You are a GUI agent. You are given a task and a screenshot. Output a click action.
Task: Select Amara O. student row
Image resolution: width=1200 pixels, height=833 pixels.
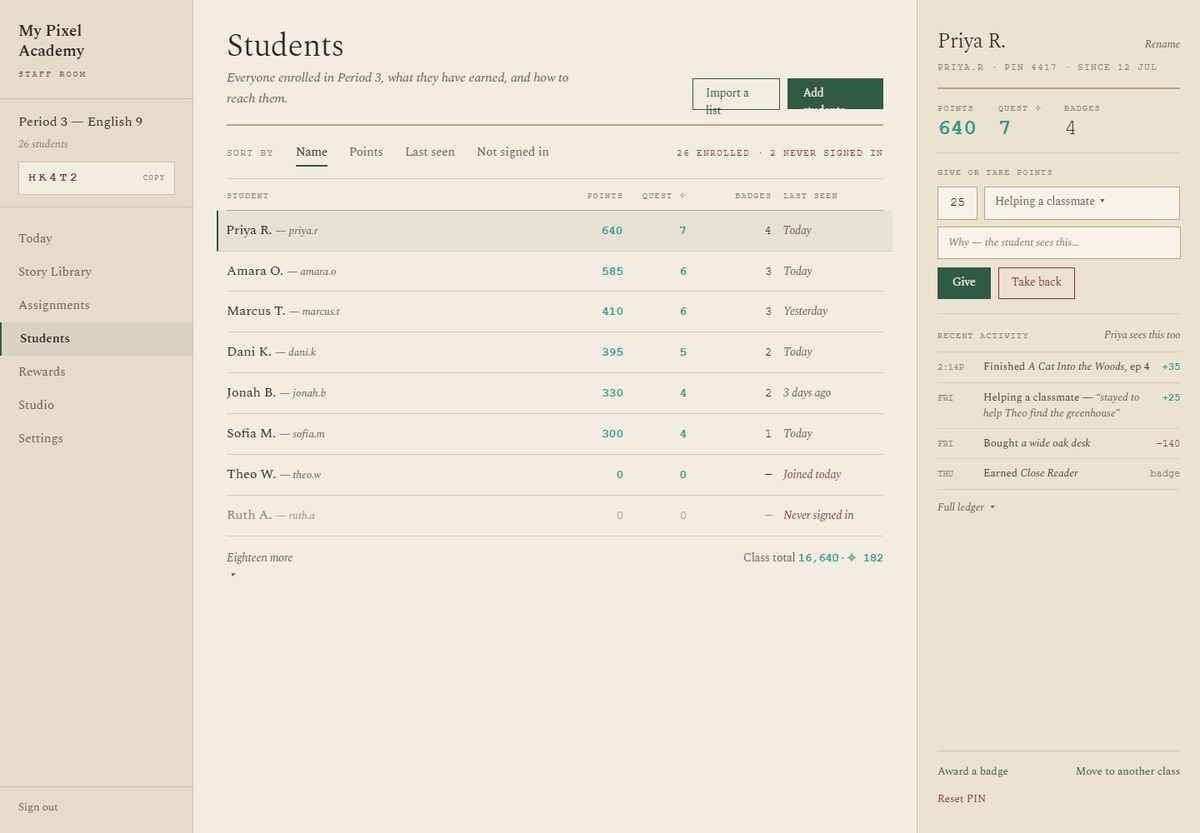pyautogui.click(x=555, y=271)
